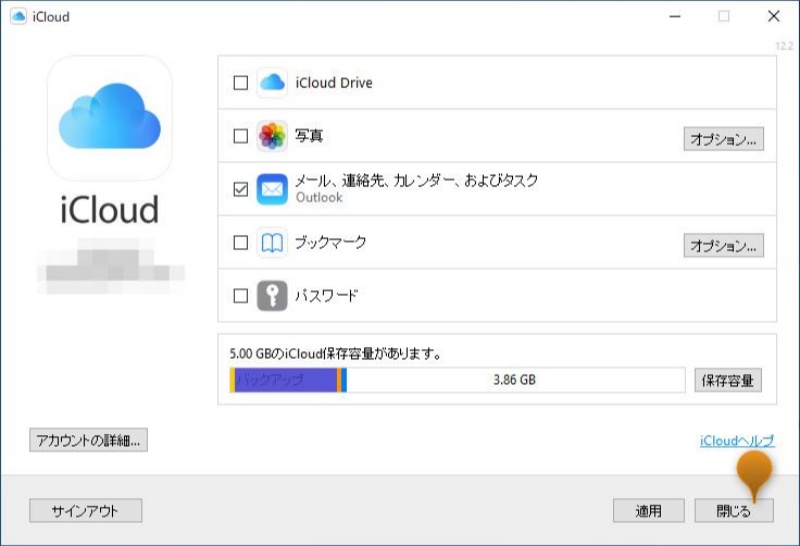This screenshot has height=546, width=800.
Task: Click the サインアウト button
Action: [85, 510]
